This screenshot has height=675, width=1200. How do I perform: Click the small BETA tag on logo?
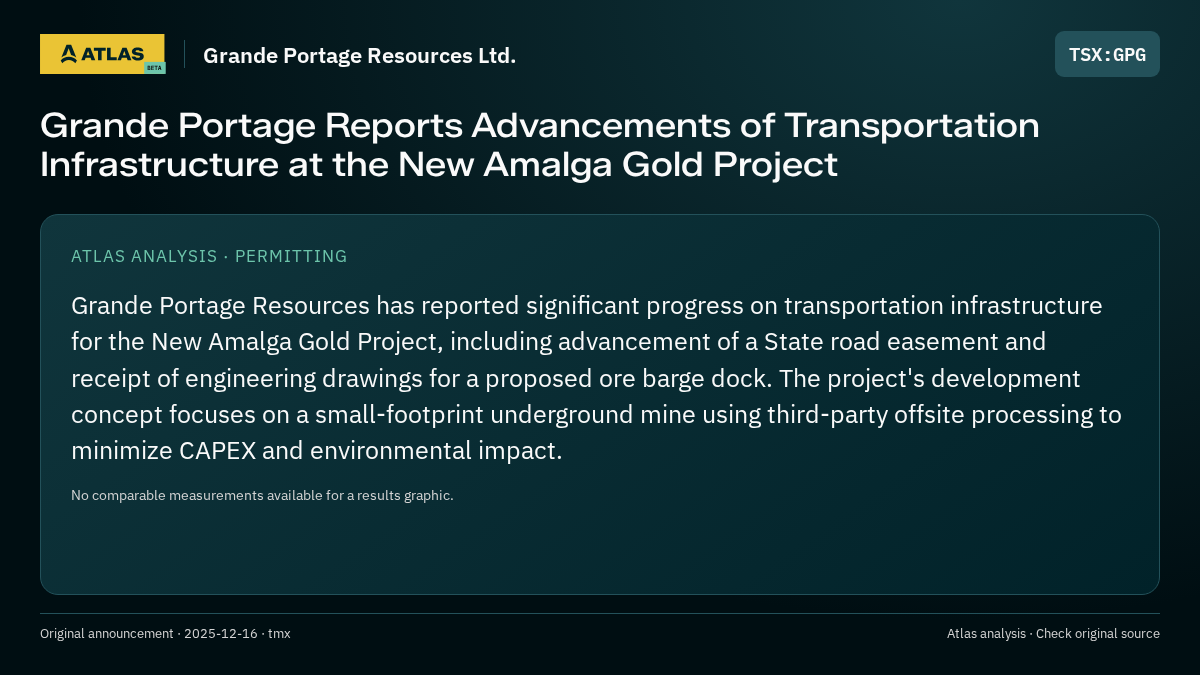click(x=154, y=67)
